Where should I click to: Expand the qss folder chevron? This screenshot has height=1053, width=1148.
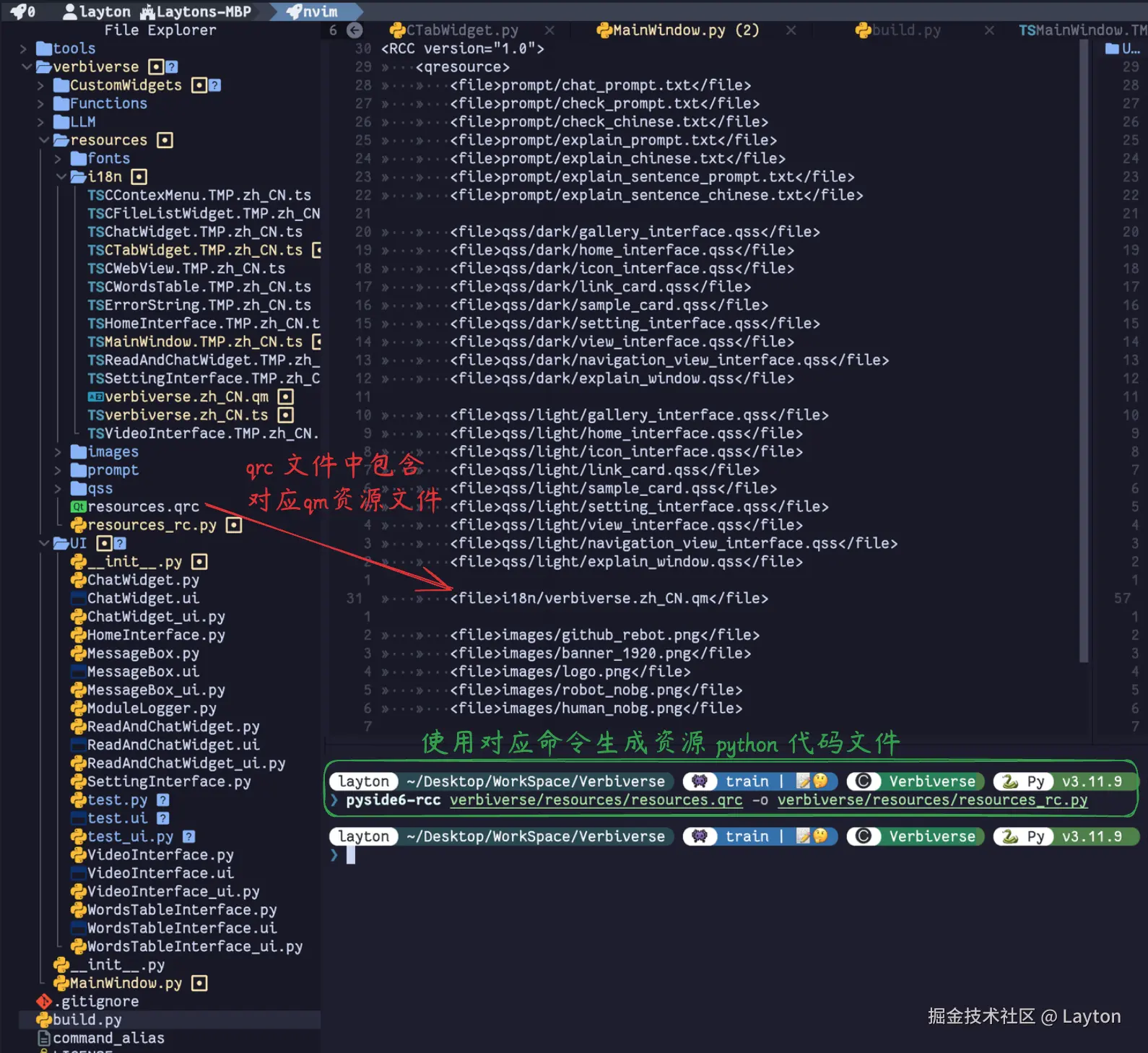click(x=58, y=489)
